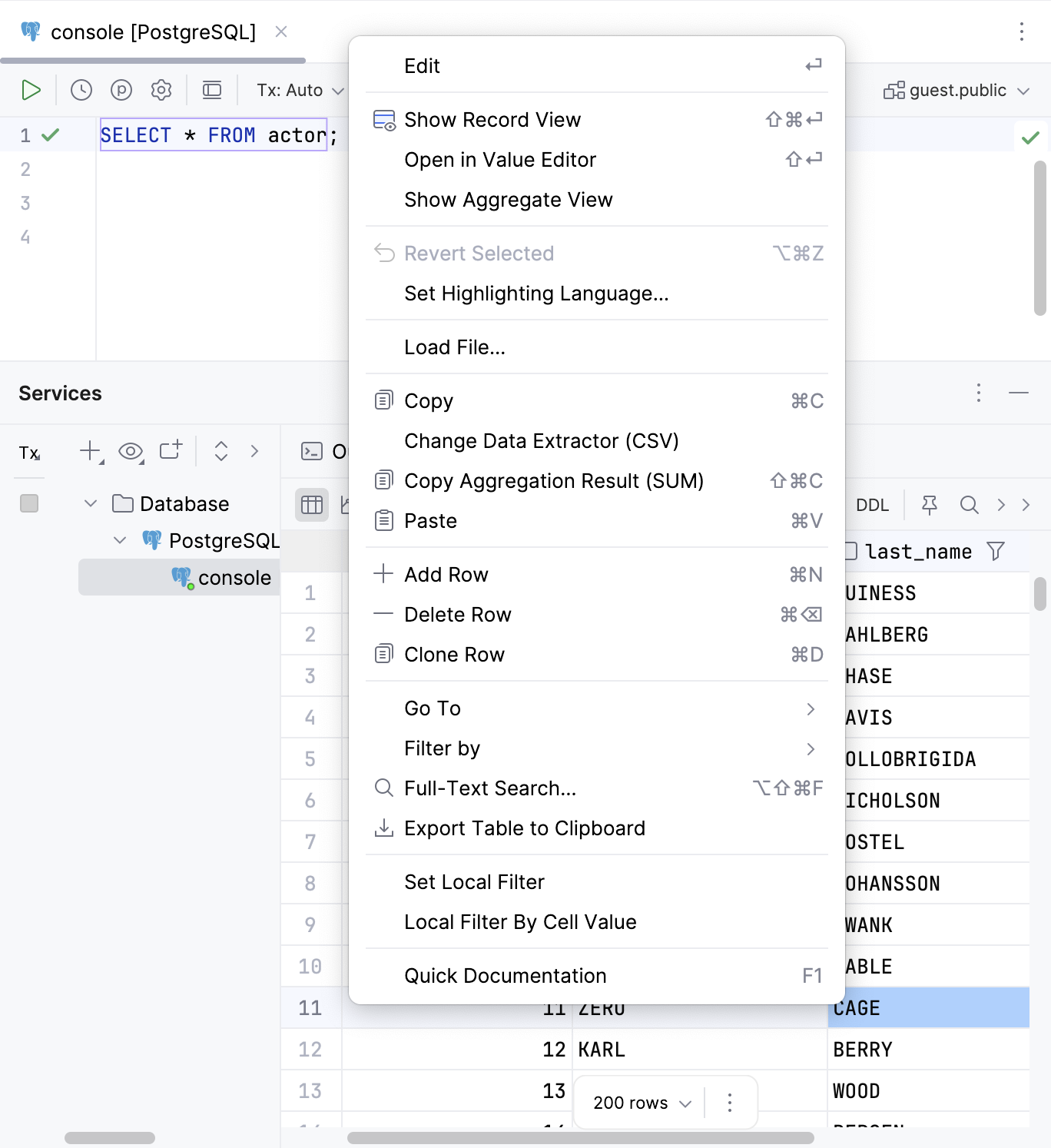Open the guest.public schema switcher

coord(957,90)
